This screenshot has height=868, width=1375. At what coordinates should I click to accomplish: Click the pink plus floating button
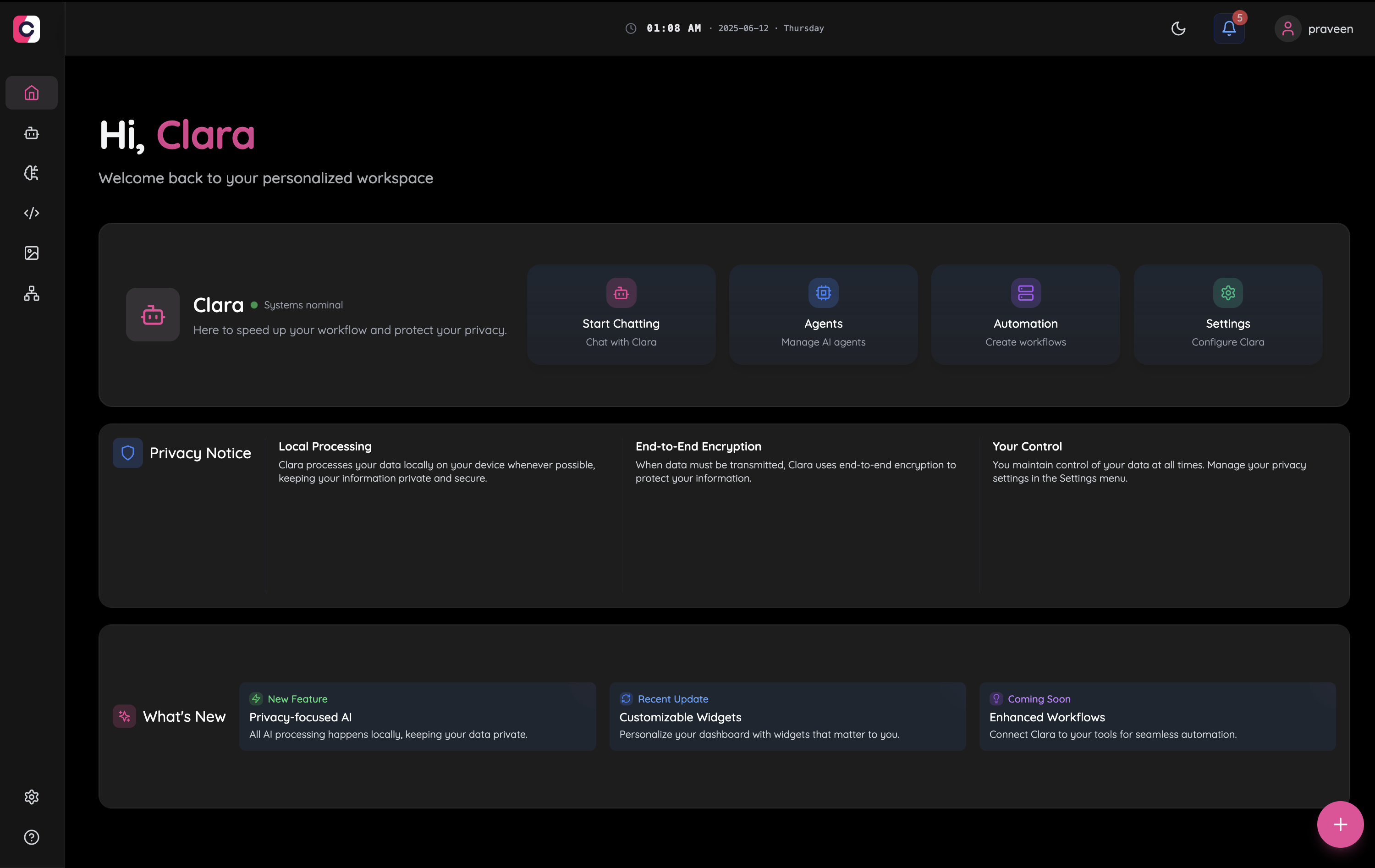(1340, 824)
